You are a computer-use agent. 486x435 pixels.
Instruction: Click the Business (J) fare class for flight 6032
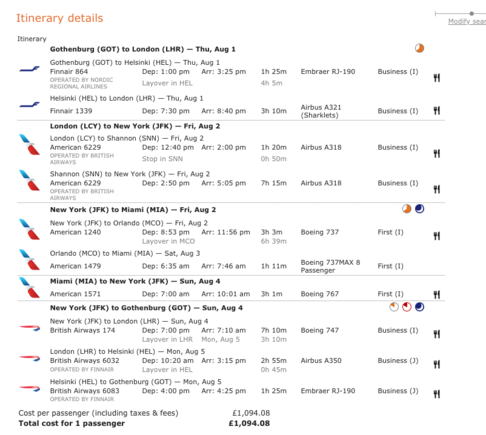click(x=398, y=361)
